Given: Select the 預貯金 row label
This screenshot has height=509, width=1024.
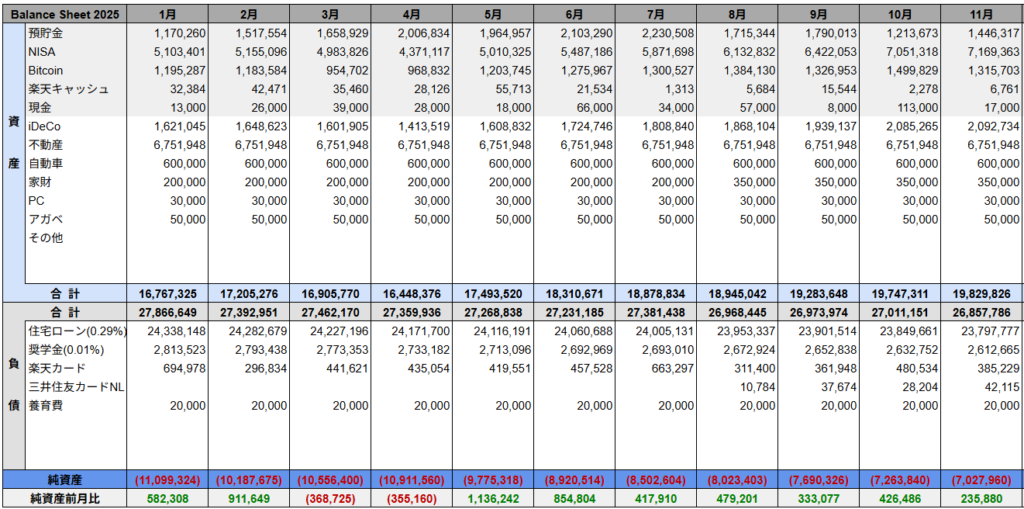Looking at the screenshot, I should tap(47, 33).
